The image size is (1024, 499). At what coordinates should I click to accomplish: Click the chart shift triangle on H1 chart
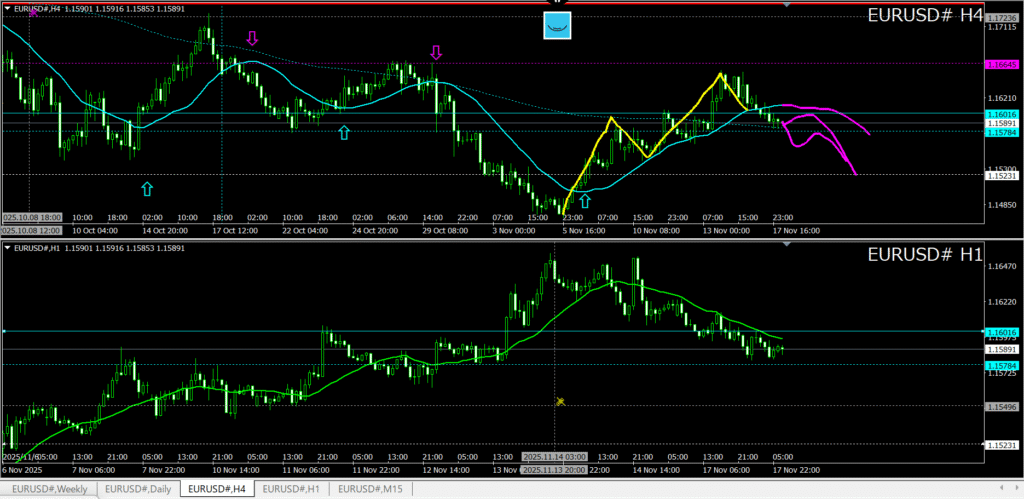tap(788, 243)
